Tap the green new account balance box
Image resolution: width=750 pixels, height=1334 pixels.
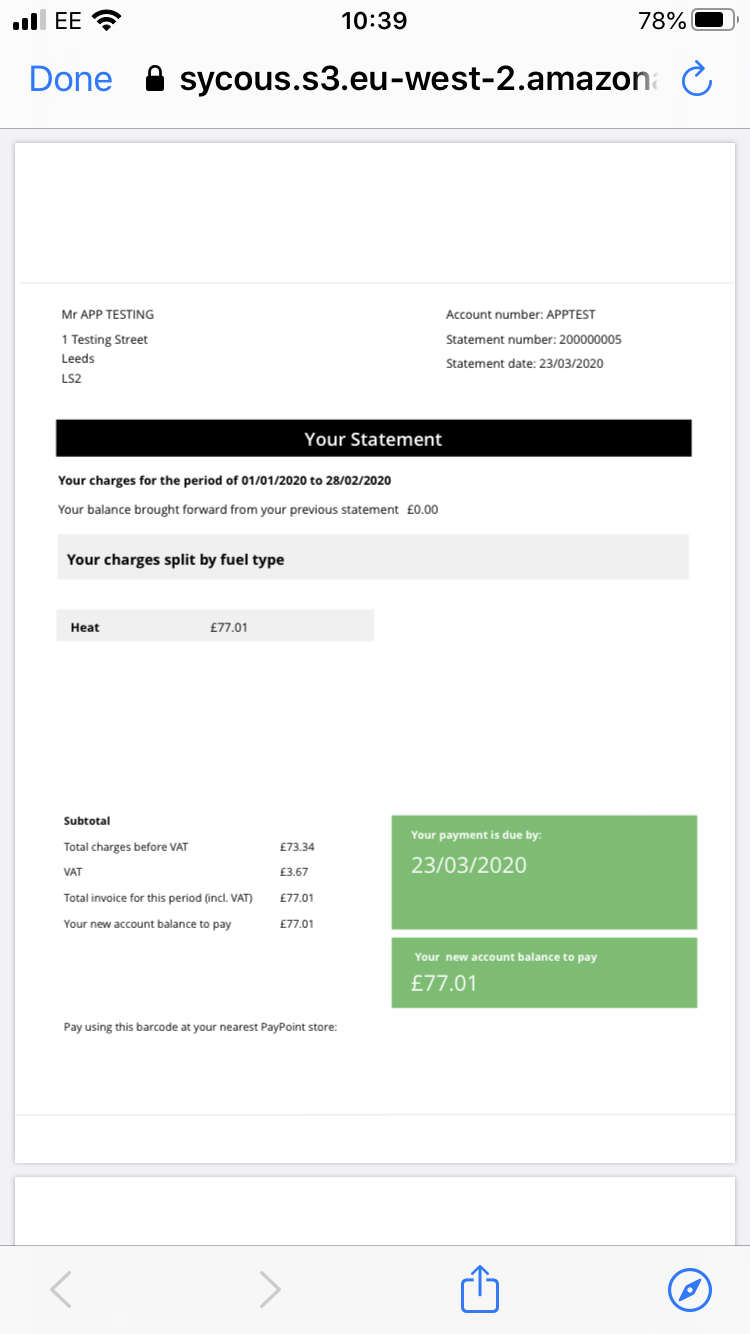click(544, 972)
